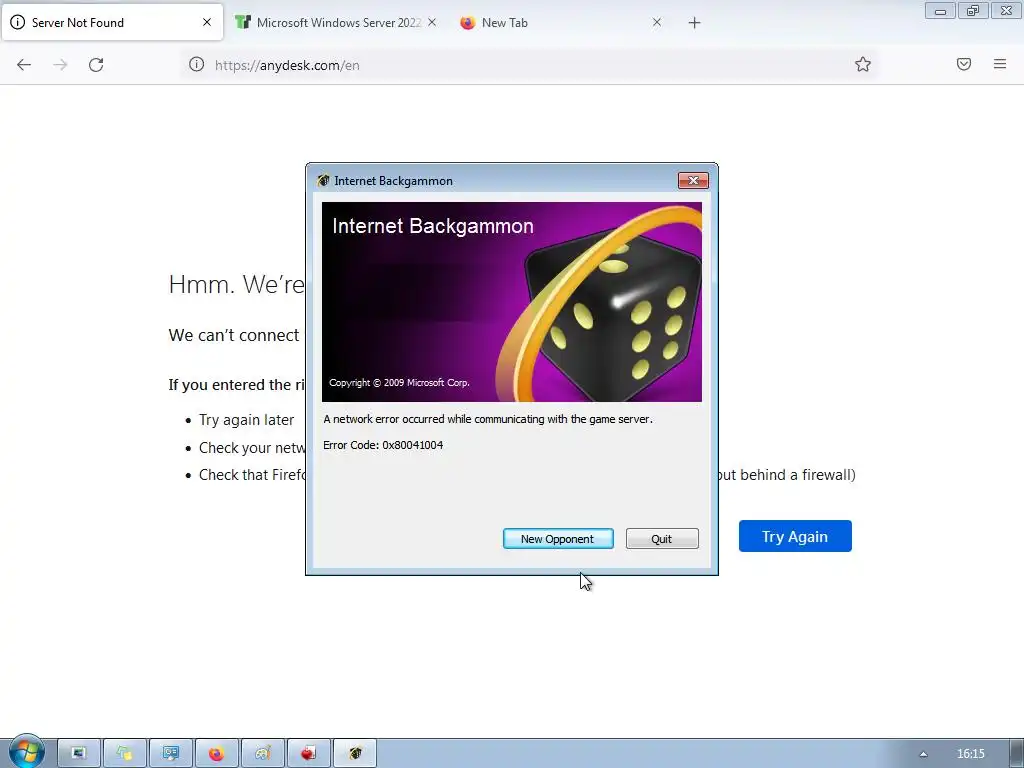
Task: Select Internet Backgammon taskbar button
Action: [x=355, y=754]
